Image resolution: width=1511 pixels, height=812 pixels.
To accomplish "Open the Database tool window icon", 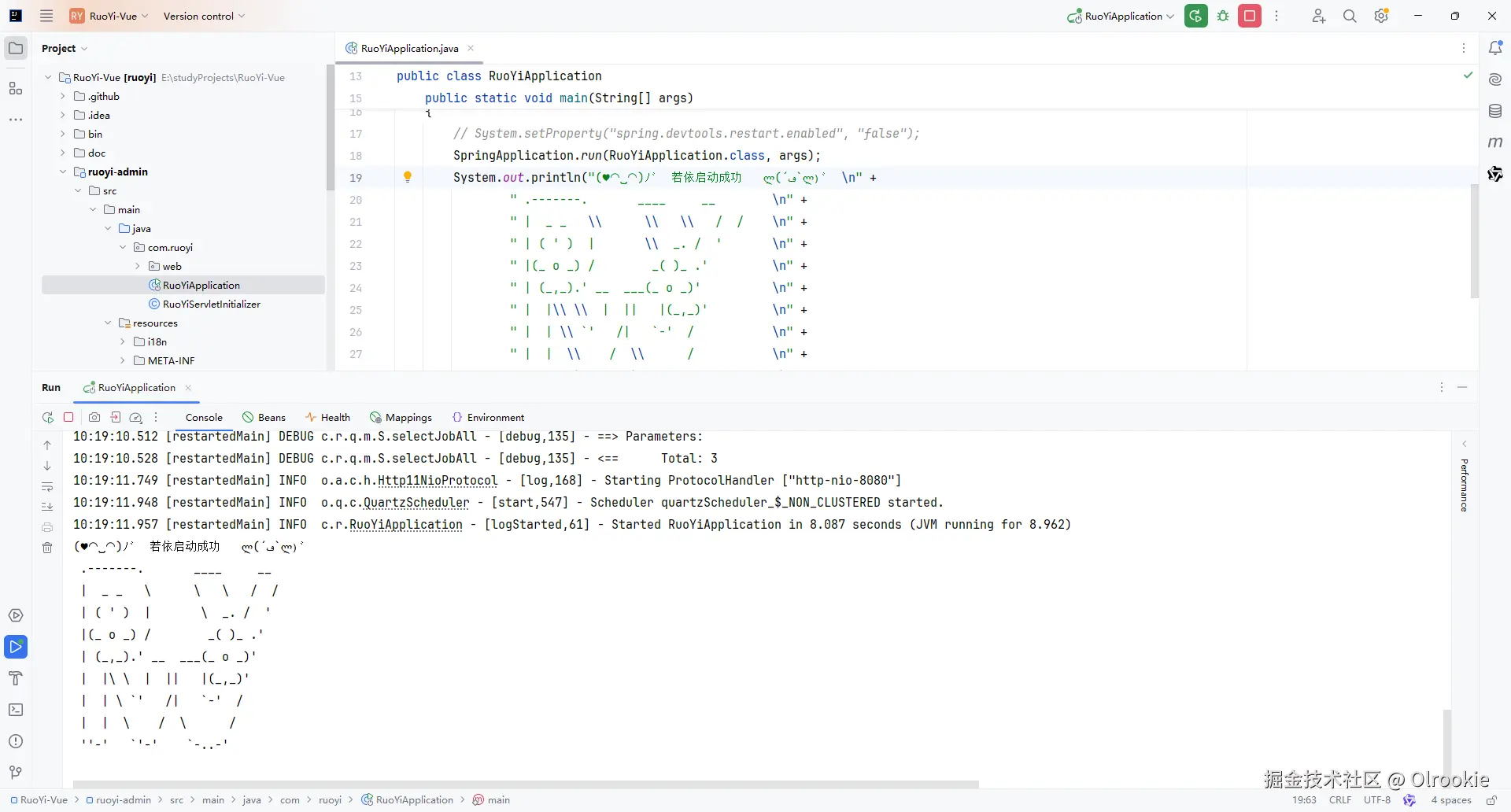I will click(x=1495, y=111).
